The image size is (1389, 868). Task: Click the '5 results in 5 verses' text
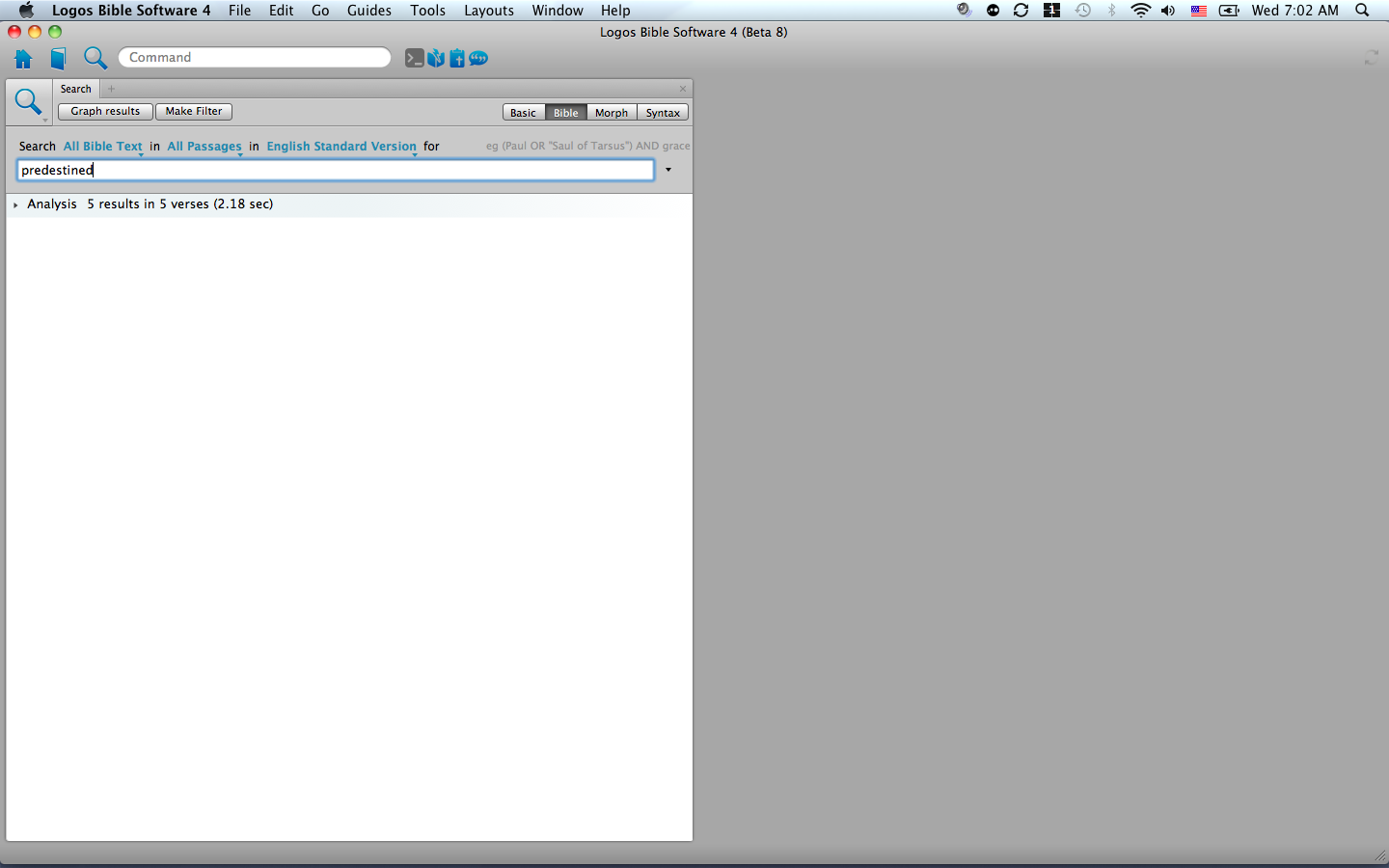(x=148, y=204)
